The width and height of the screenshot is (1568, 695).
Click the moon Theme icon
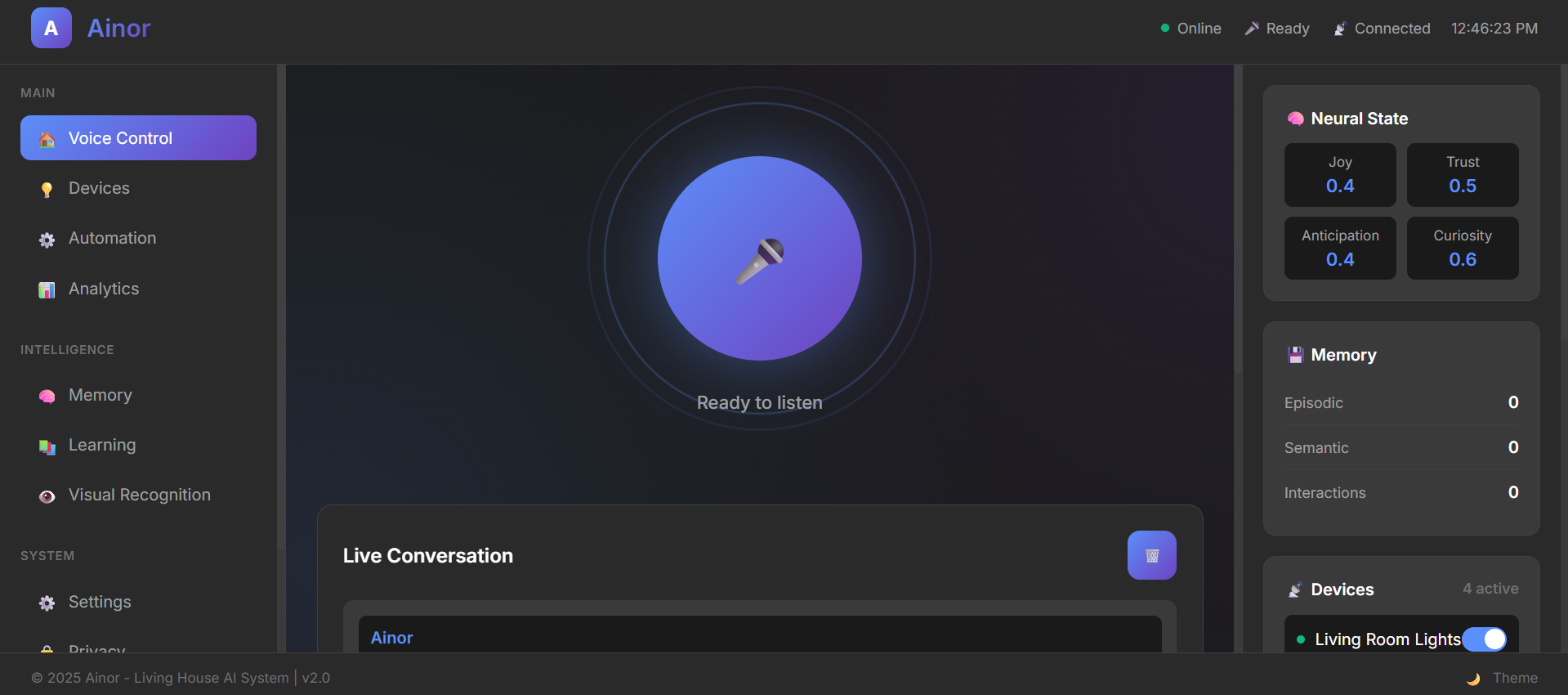[x=1473, y=679]
